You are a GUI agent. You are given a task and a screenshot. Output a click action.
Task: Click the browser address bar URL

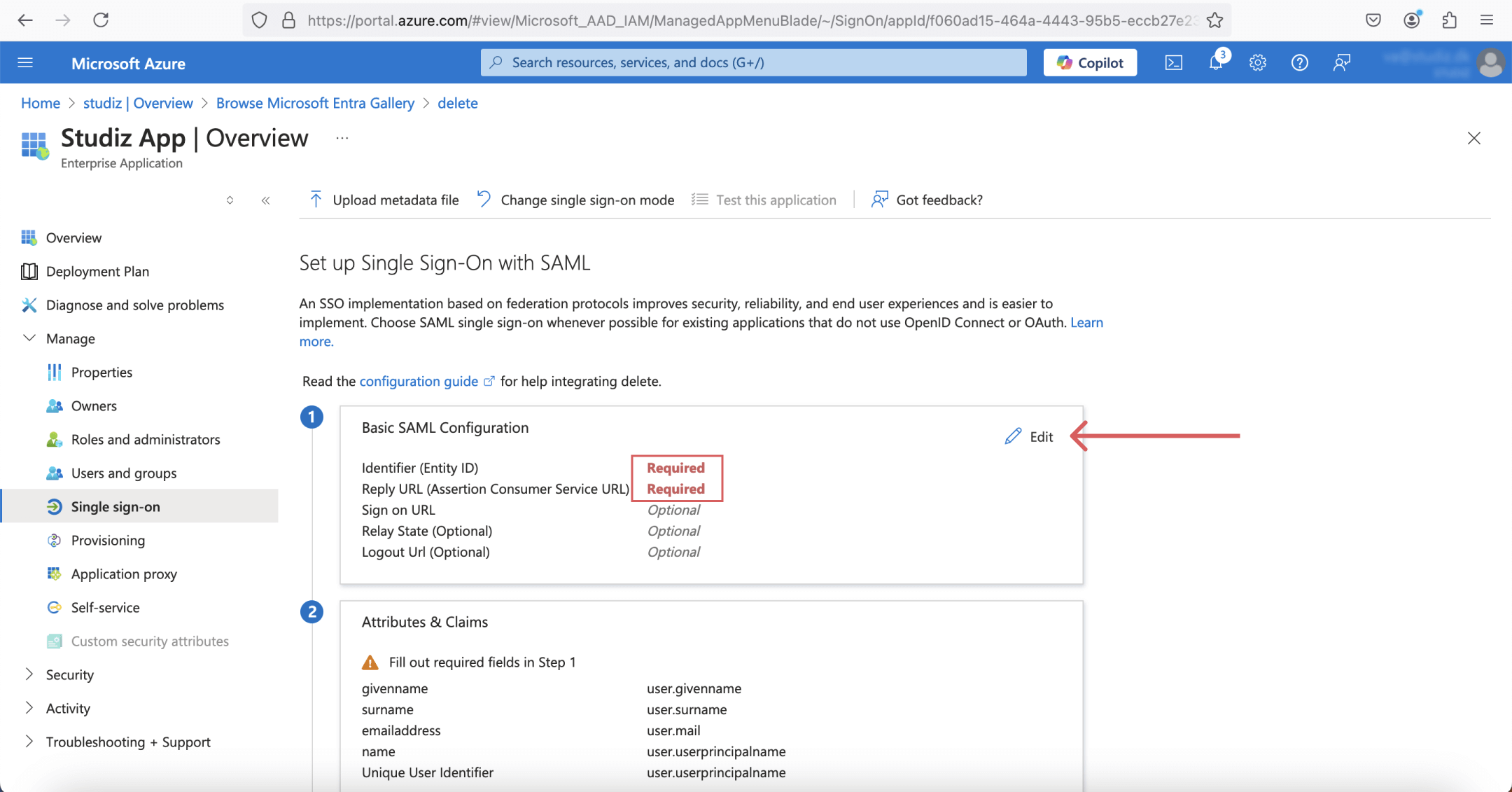pyautogui.click(x=752, y=21)
